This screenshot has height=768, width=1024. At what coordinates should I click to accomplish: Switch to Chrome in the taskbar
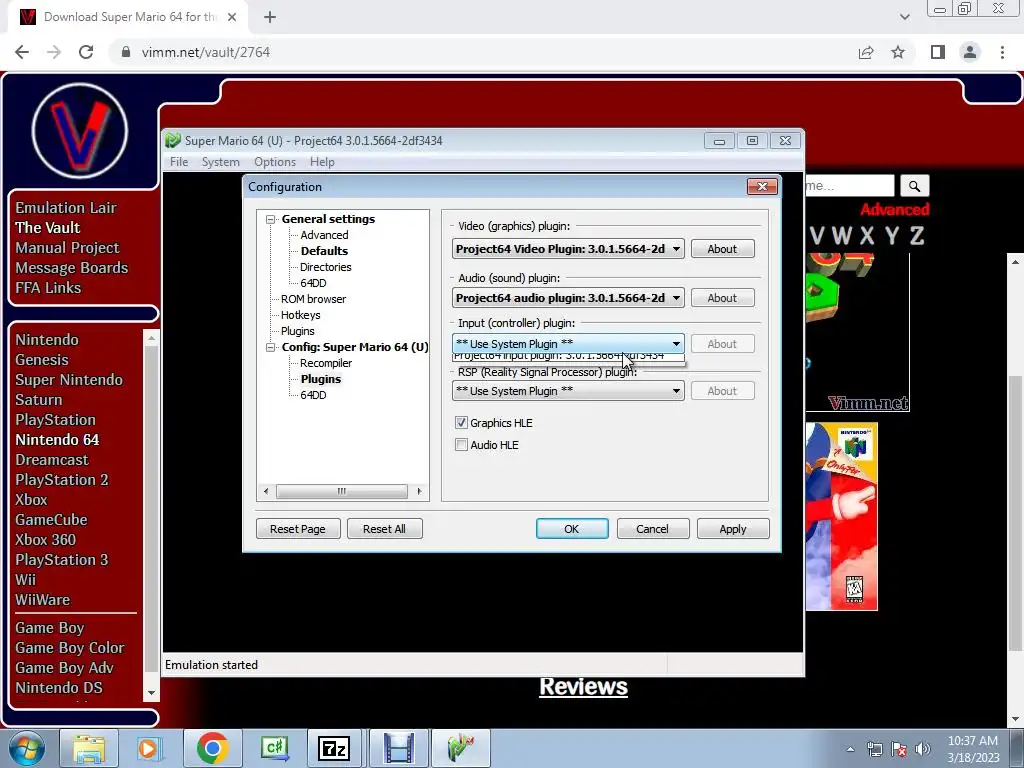click(x=212, y=748)
